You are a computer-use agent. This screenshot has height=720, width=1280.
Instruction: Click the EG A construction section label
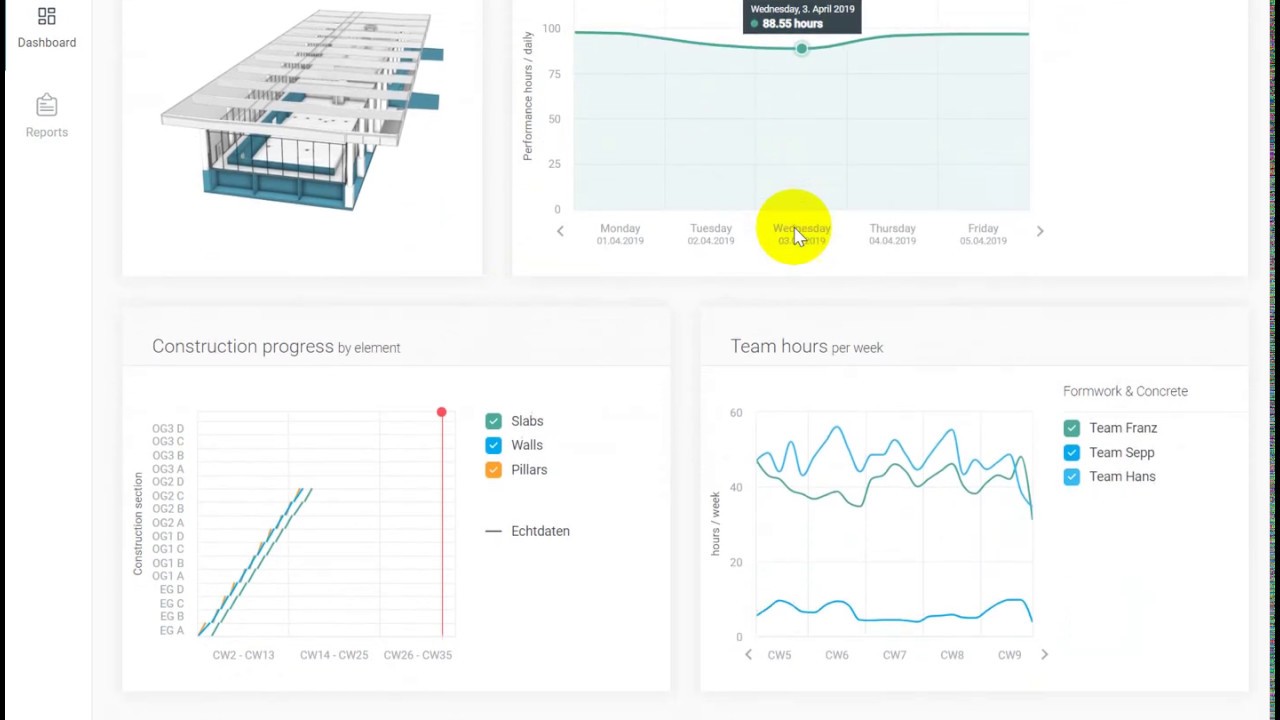pos(172,630)
